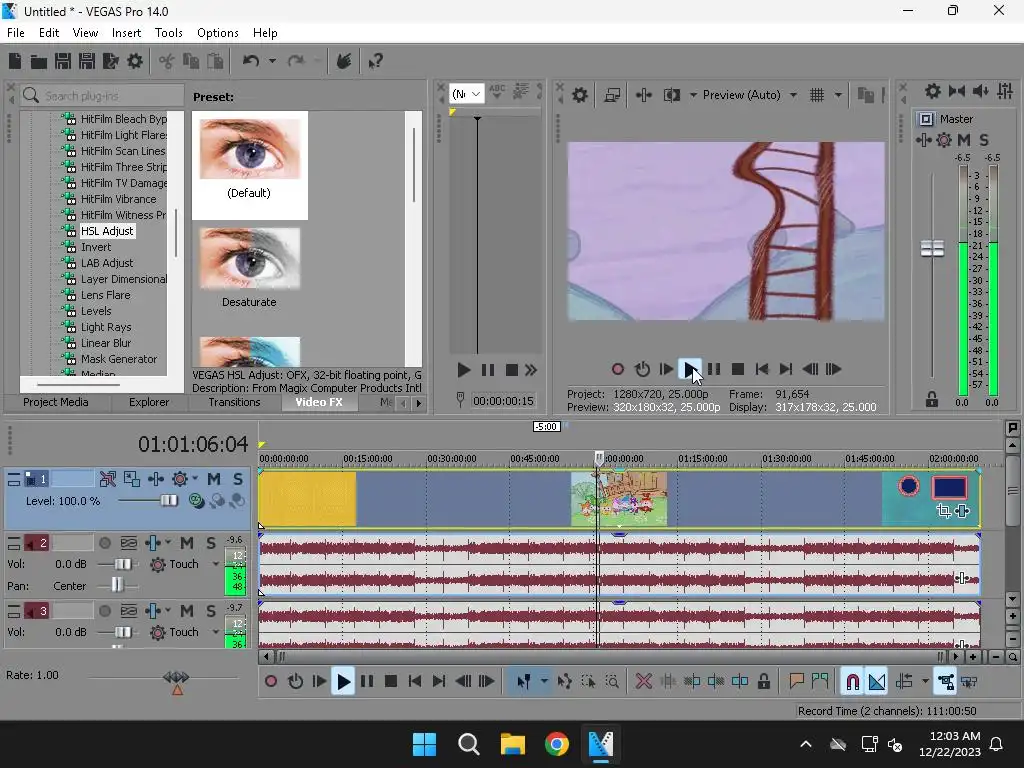Image resolution: width=1024 pixels, height=768 pixels.
Task: Click Loop Playback in preview transport
Action: tap(642, 370)
